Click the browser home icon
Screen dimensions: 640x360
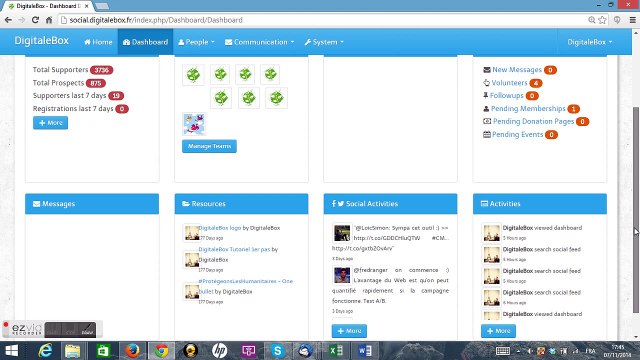[x=49, y=20]
